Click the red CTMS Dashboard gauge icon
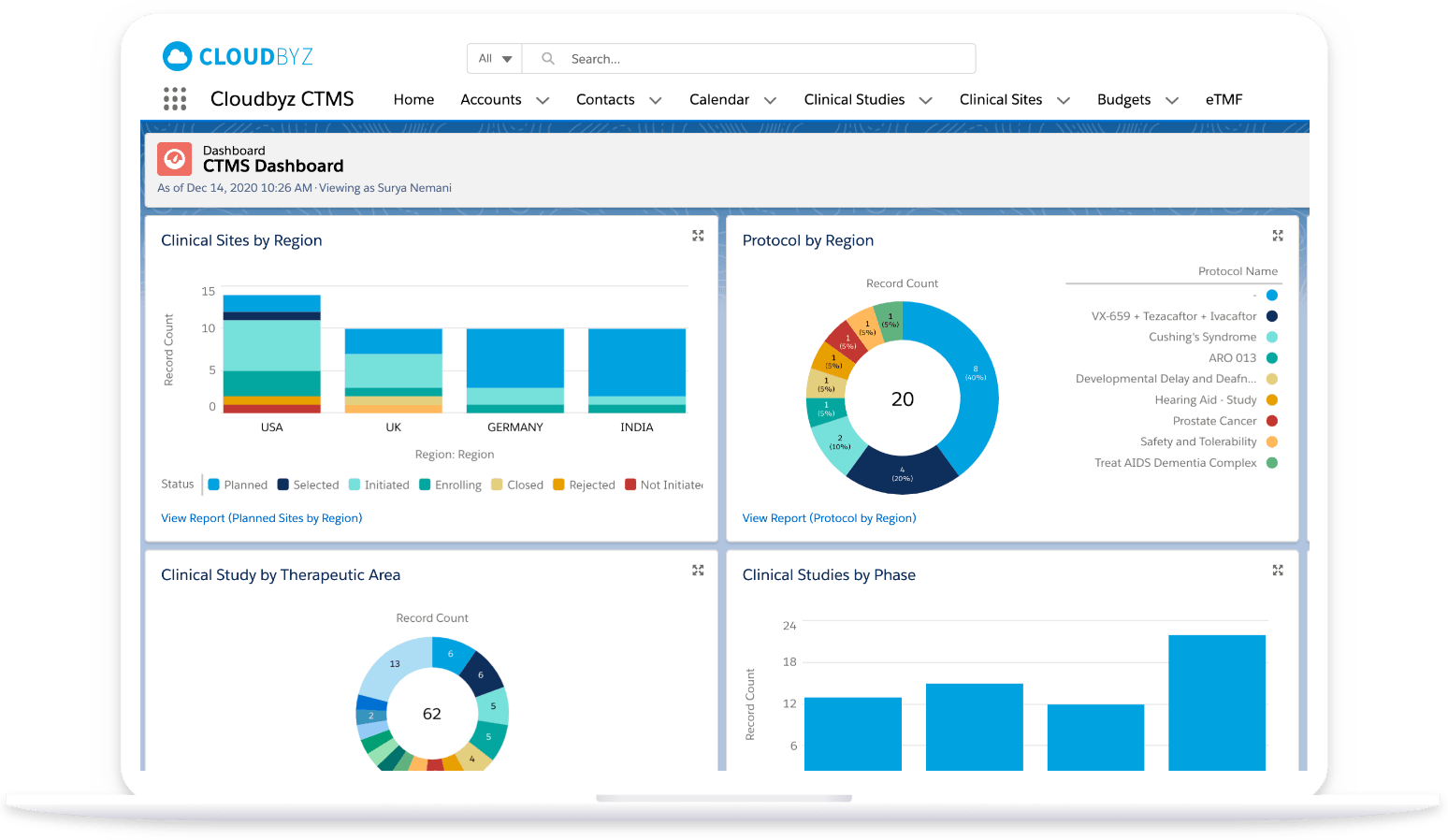 (x=174, y=159)
